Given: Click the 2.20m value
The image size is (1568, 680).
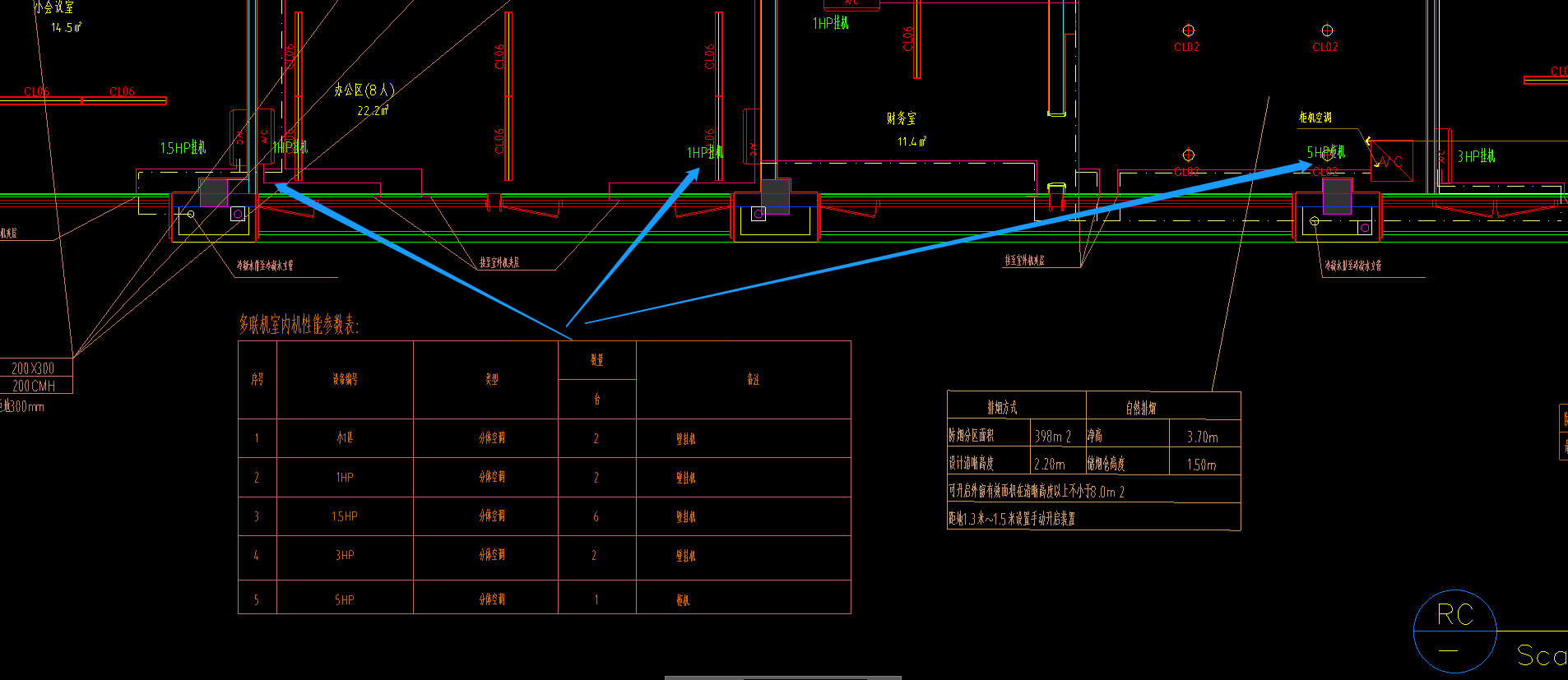Looking at the screenshot, I should coord(1050,465).
